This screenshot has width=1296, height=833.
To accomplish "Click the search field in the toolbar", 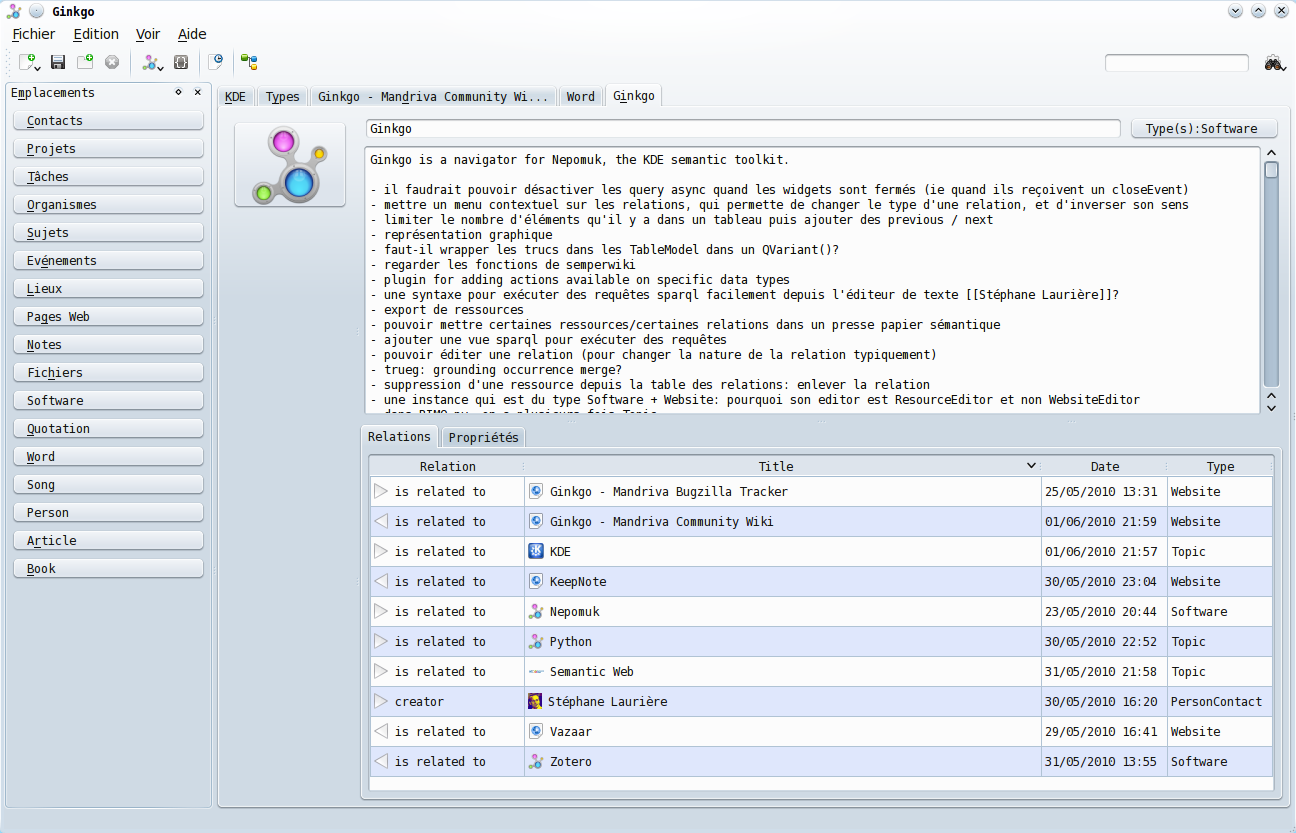I will tap(1177, 63).
